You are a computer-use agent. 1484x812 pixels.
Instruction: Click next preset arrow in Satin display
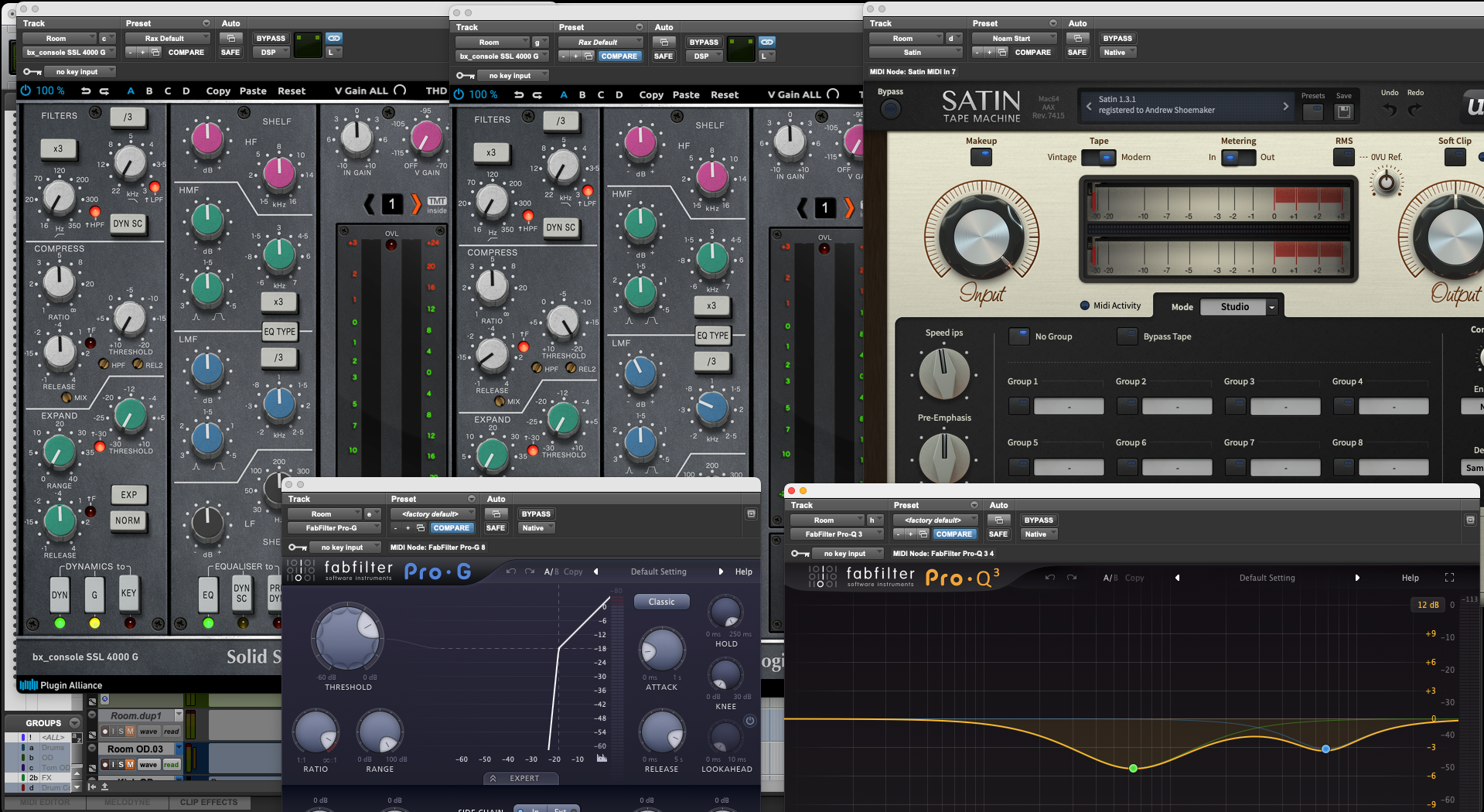pyautogui.click(x=1285, y=106)
